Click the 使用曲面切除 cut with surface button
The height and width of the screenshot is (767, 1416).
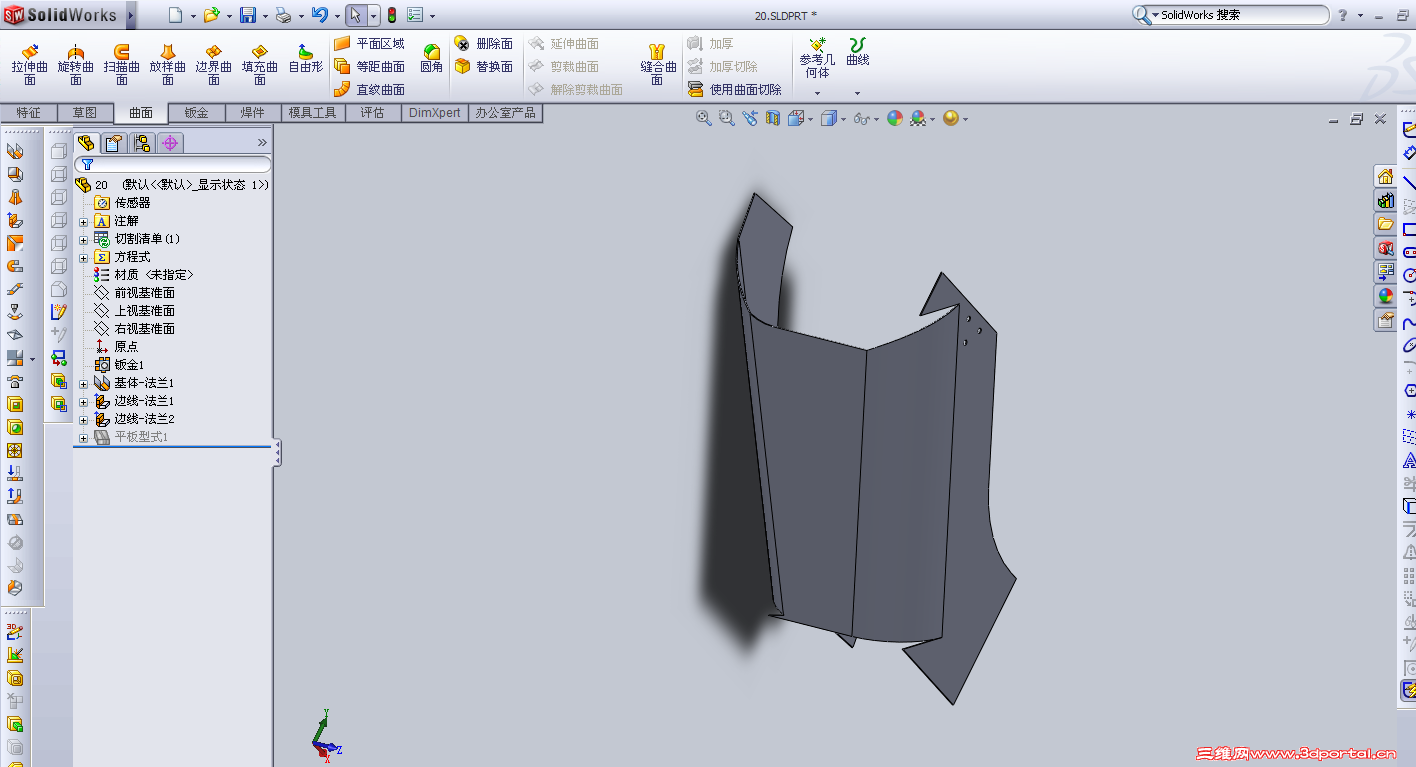(x=735, y=90)
